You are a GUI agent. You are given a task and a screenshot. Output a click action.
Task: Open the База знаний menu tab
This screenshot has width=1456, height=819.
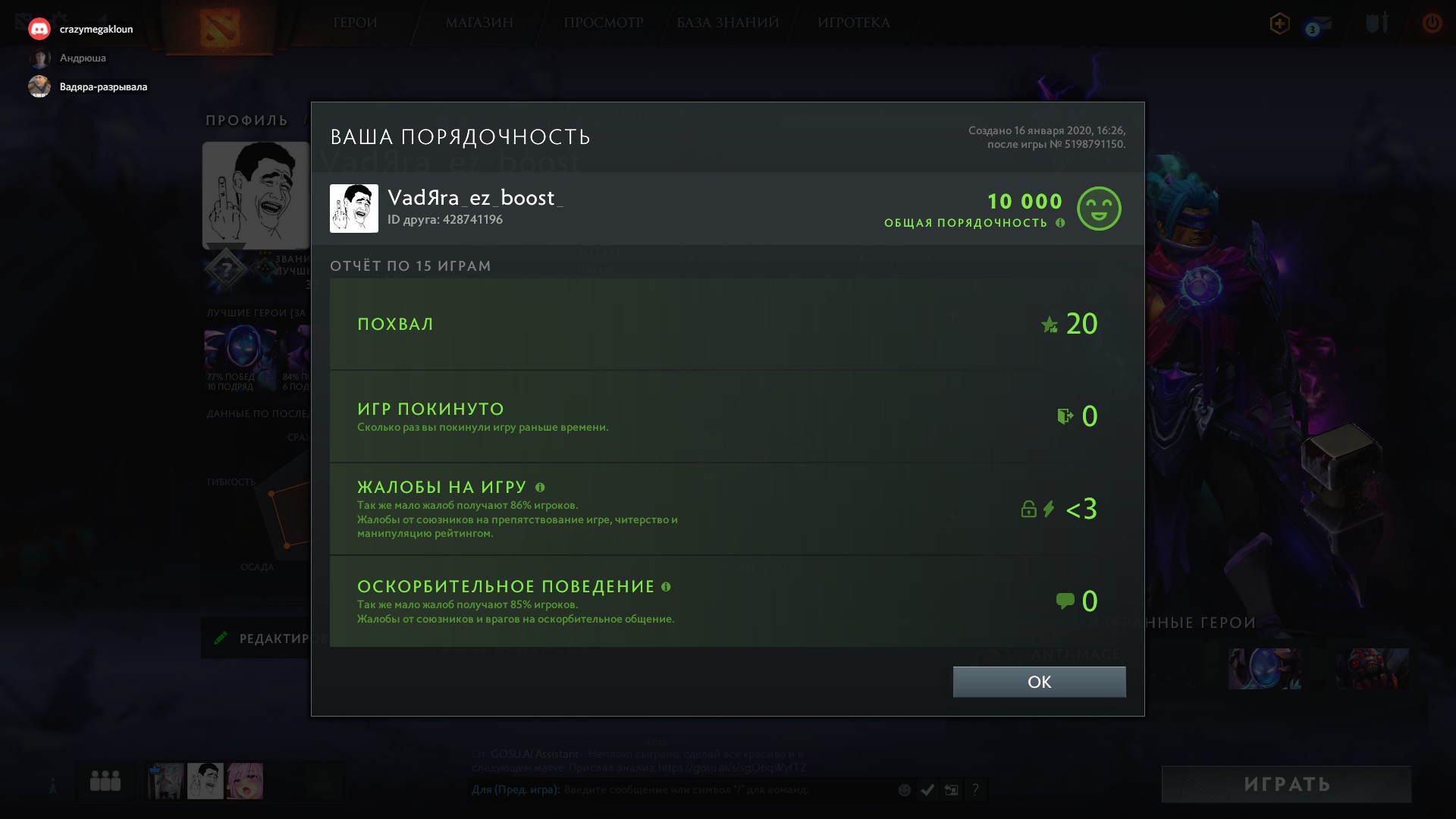(728, 23)
